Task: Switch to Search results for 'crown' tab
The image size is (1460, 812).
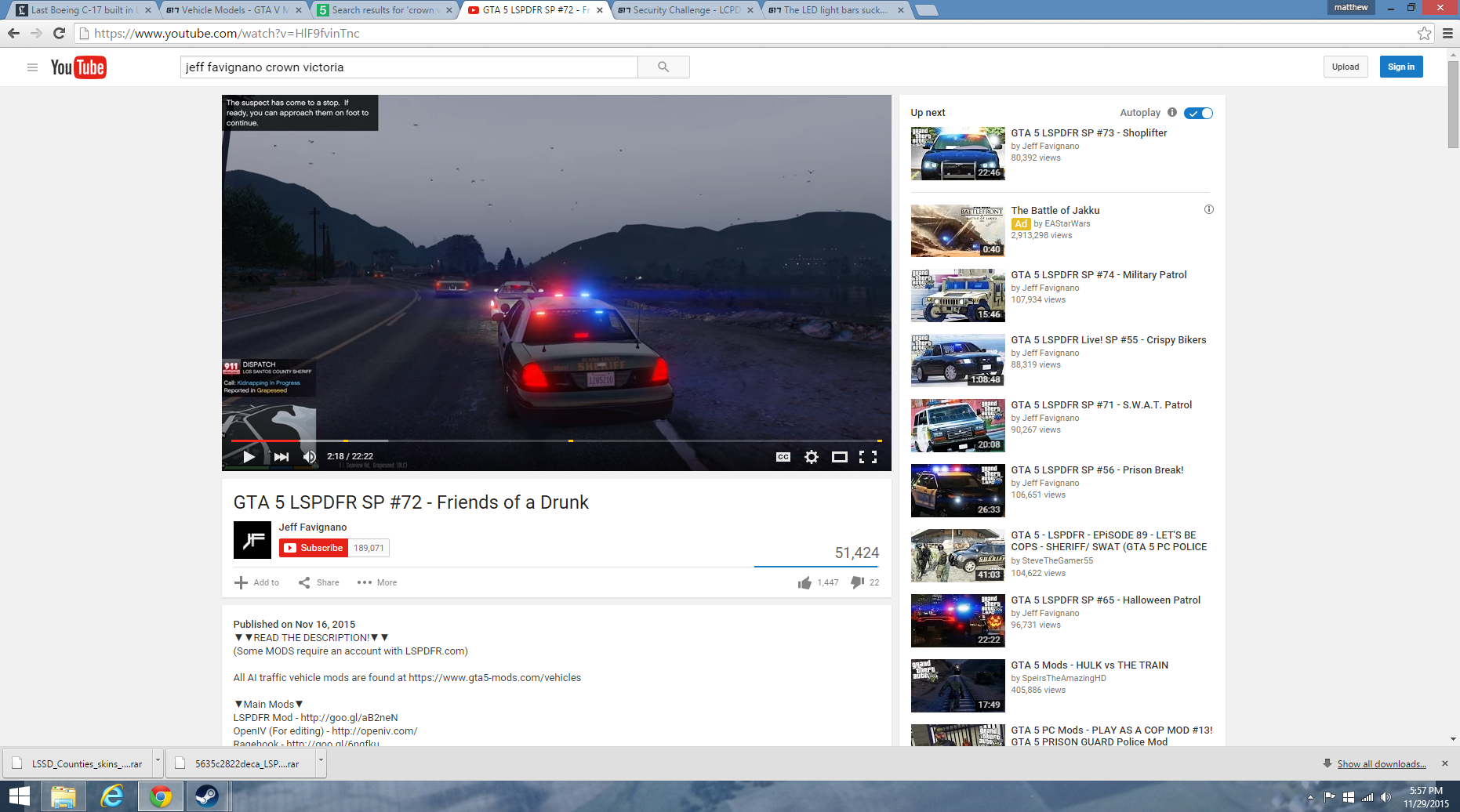Action: point(383,10)
